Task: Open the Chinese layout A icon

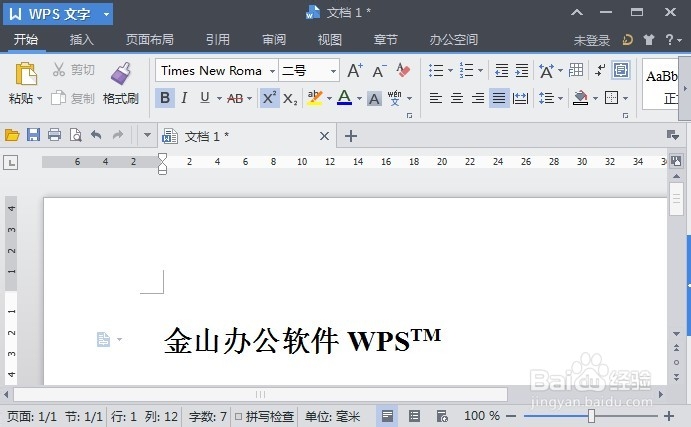Action: click(x=546, y=71)
